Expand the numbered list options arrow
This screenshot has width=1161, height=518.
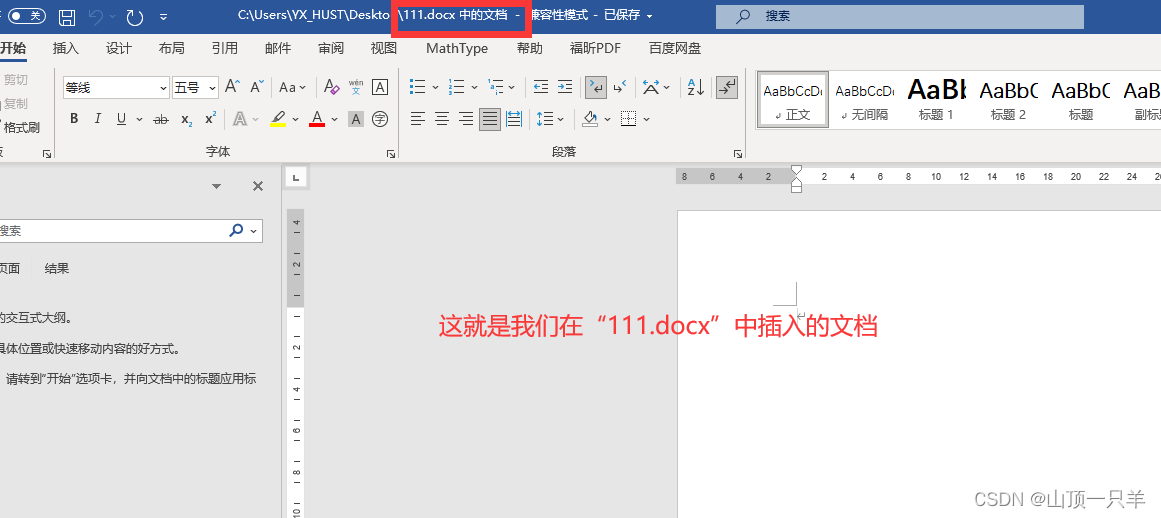pyautogui.click(x=474, y=87)
